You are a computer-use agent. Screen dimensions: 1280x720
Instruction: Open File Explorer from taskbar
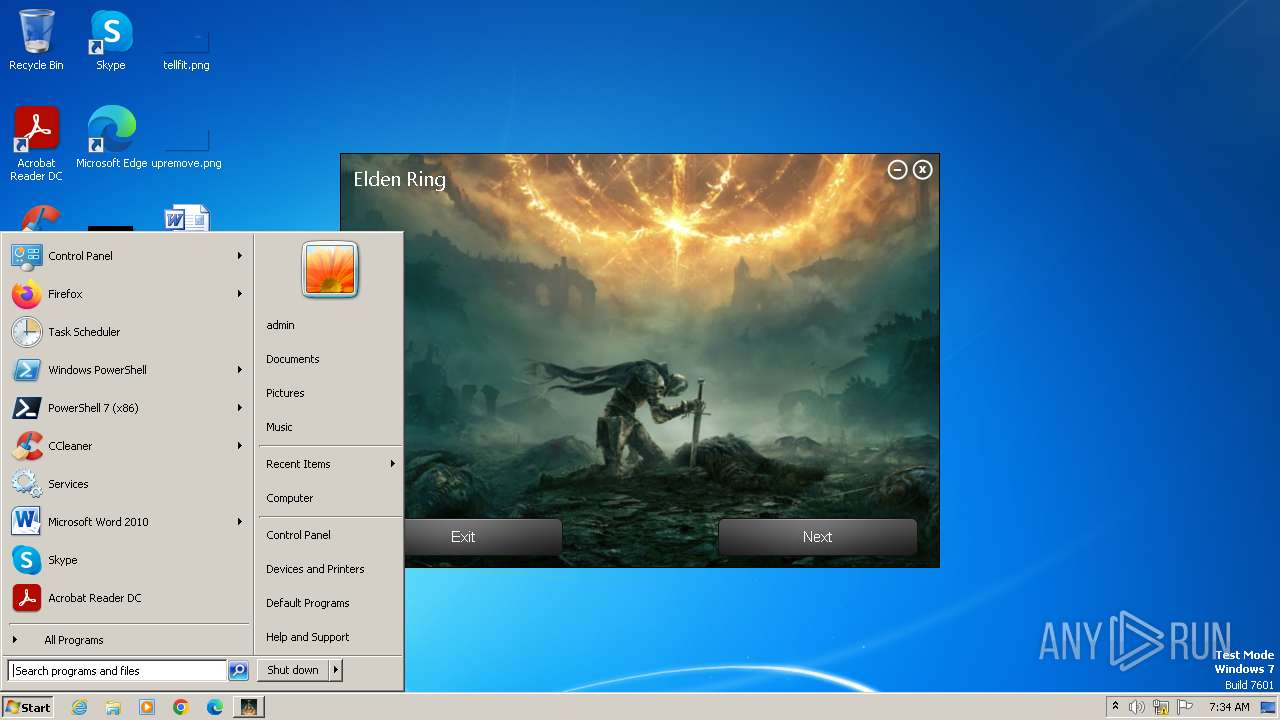pos(113,707)
